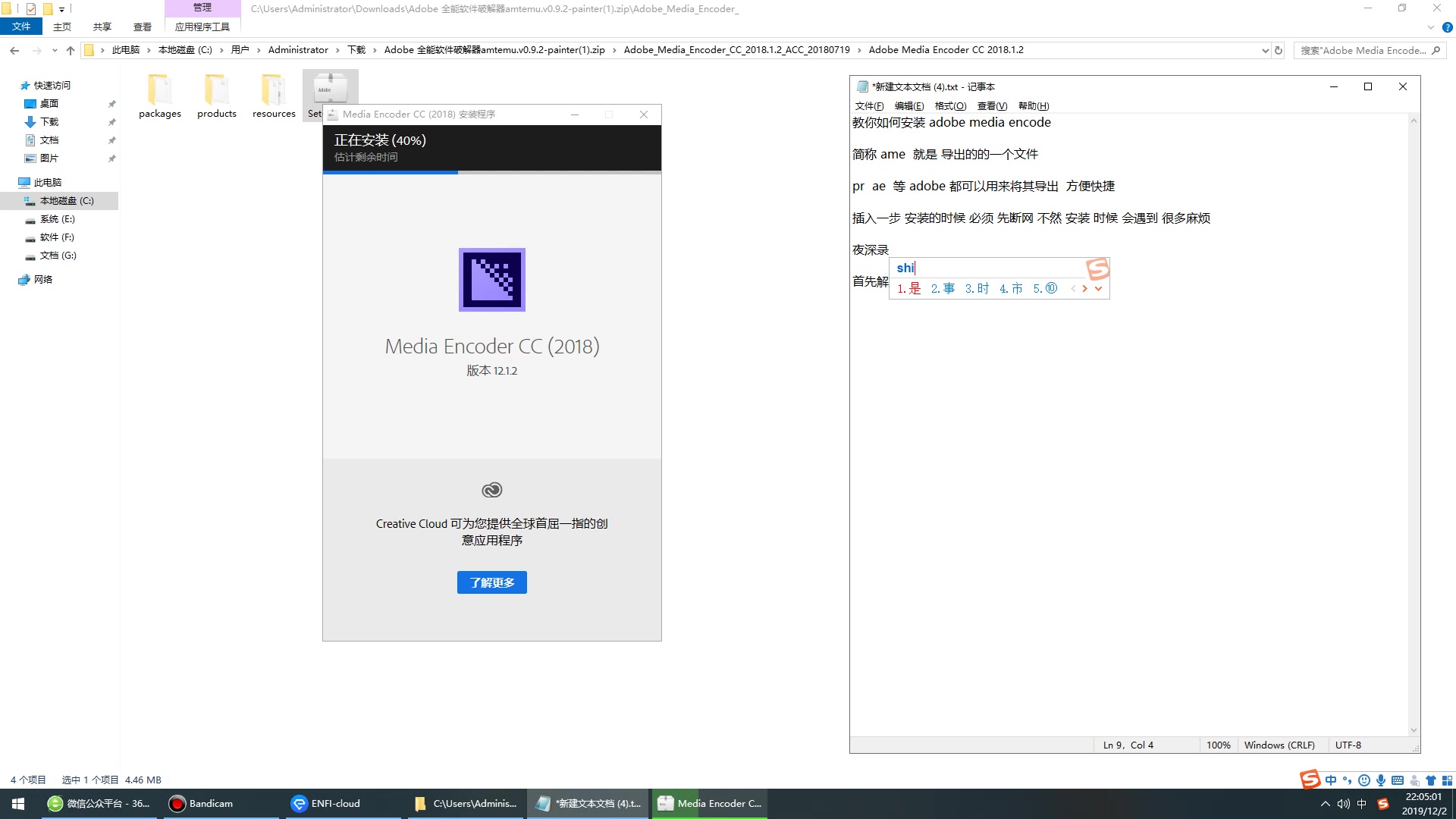This screenshot has width=1456, height=819.
Task: Click the Notepad vertical scrollbar
Action: (x=1414, y=425)
